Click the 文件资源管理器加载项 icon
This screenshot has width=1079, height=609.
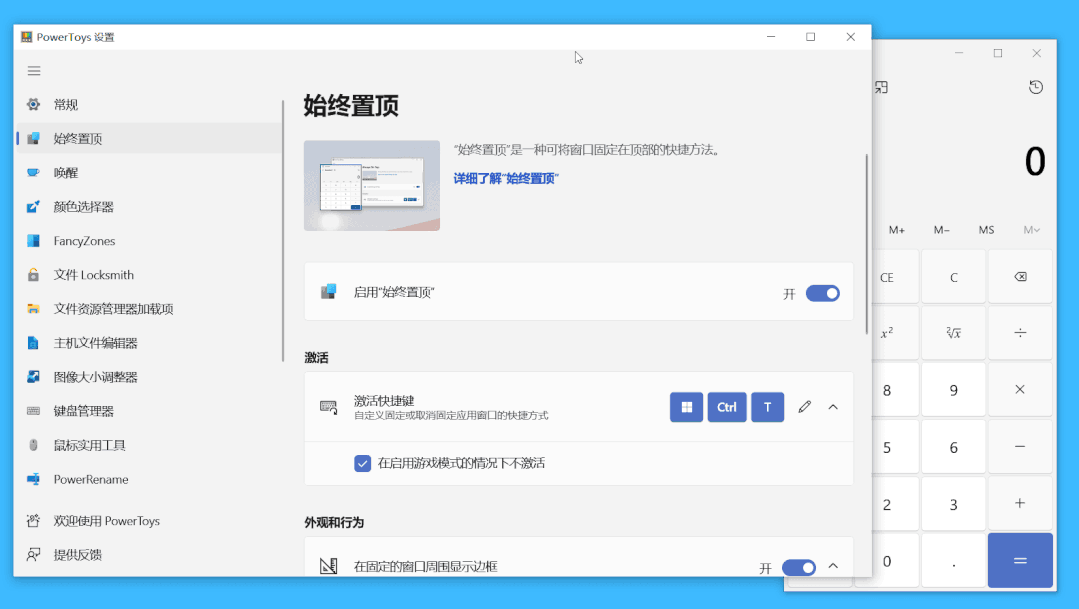(33, 309)
